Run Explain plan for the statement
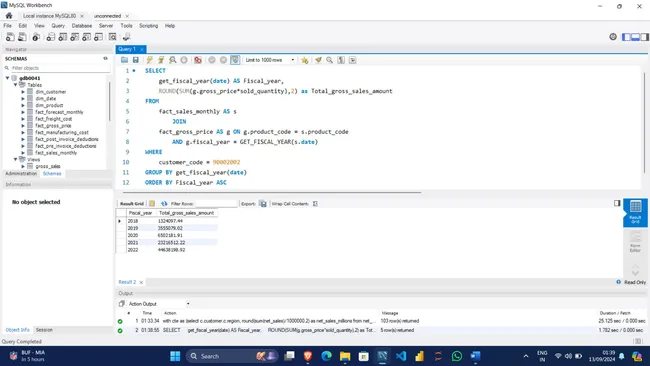This screenshot has width=650, height=366. (172, 60)
